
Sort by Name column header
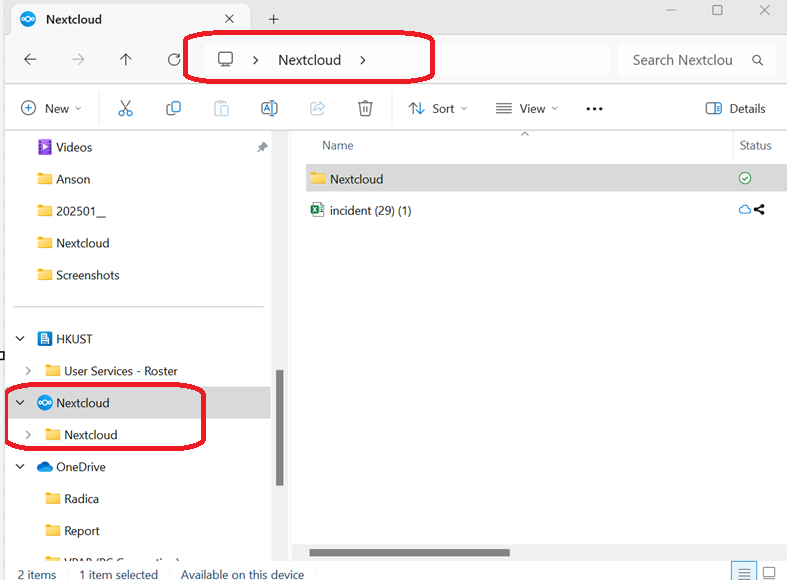[338, 145]
